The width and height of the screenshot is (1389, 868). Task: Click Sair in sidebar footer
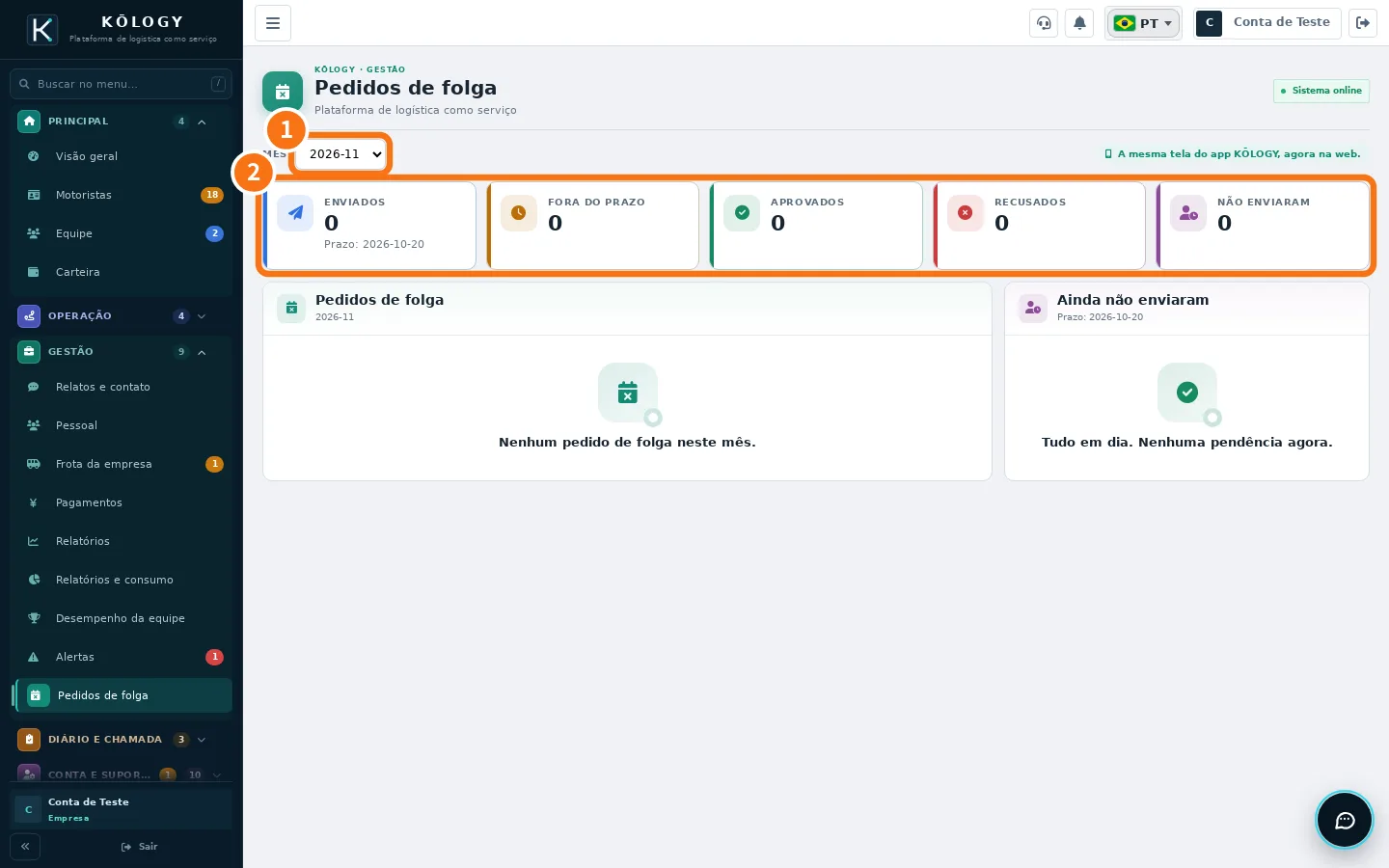(140, 847)
